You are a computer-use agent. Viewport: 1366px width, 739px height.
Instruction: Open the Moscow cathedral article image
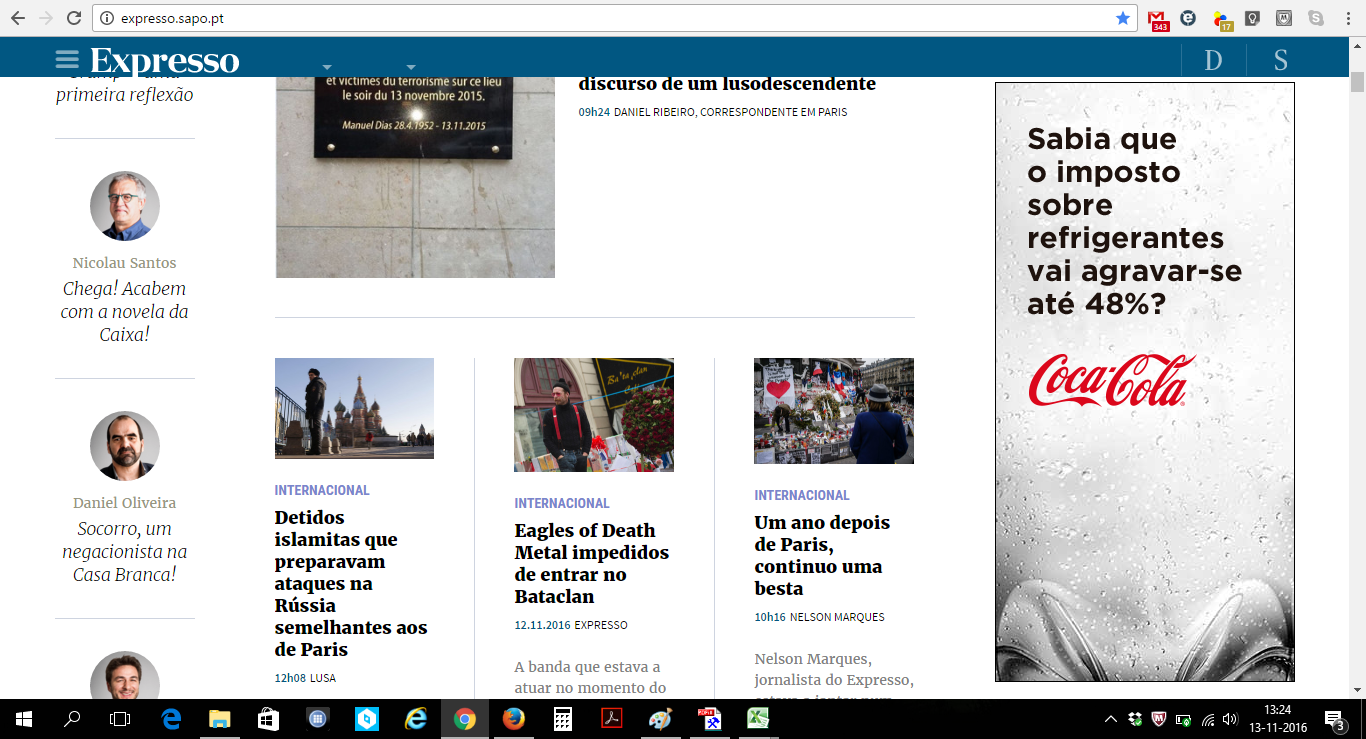354,408
